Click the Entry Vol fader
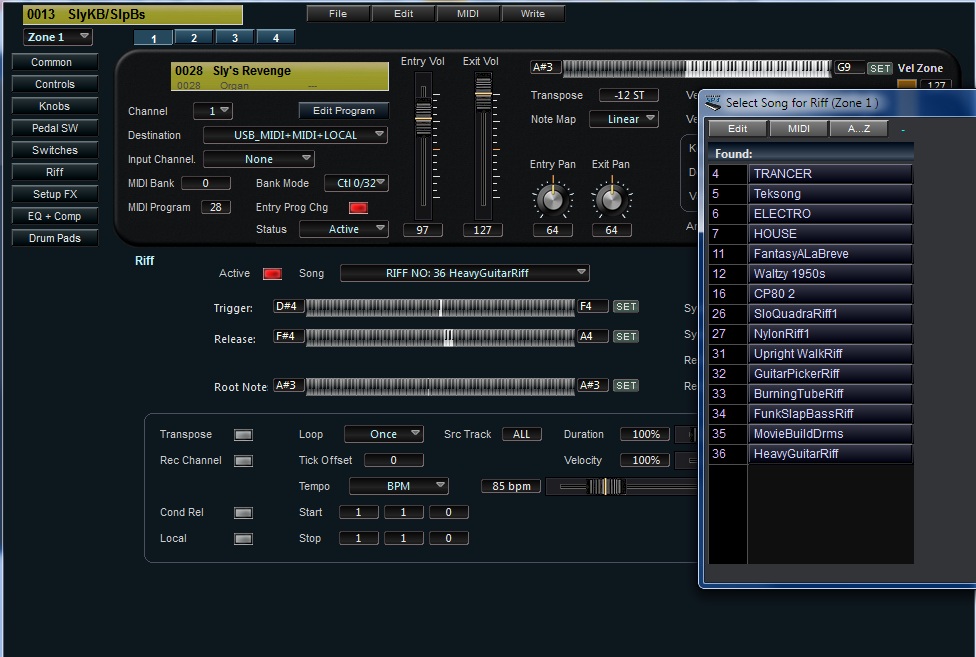 click(x=423, y=118)
